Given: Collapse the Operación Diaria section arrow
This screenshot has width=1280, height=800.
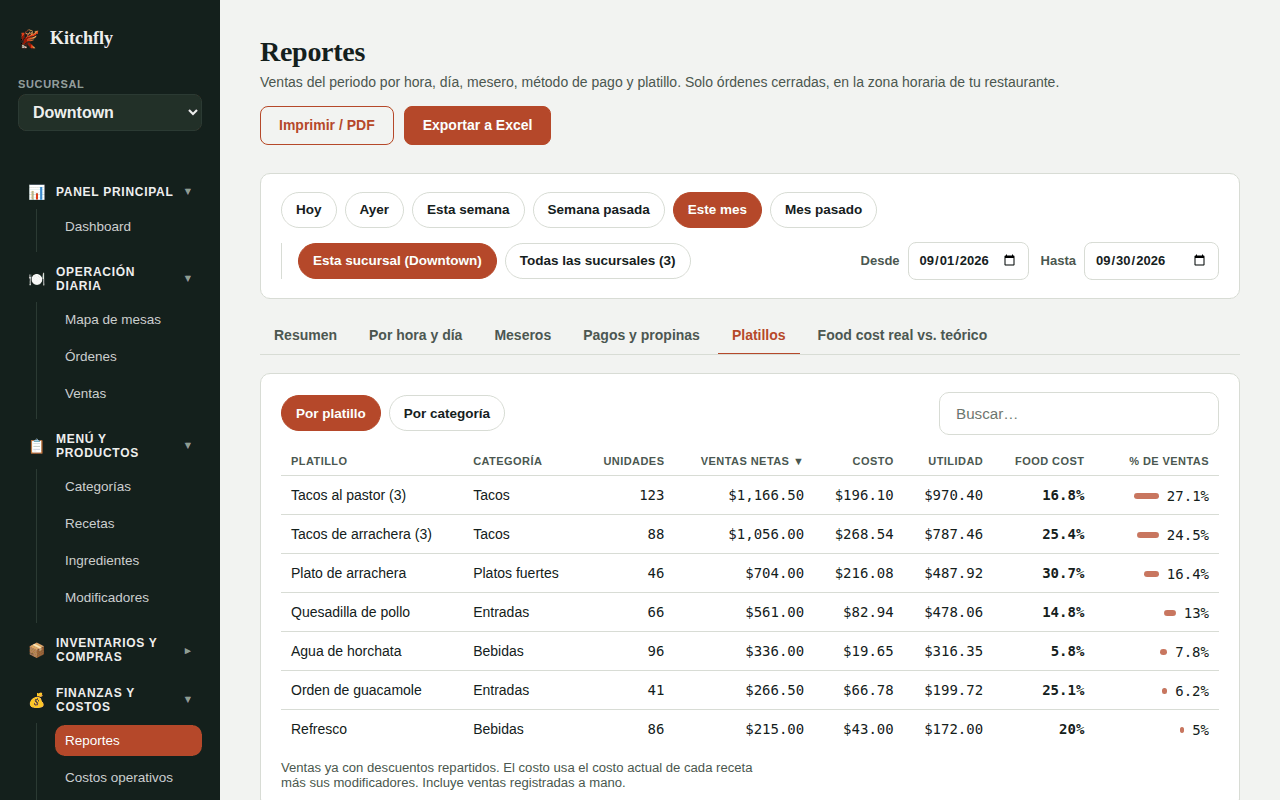Looking at the screenshot, I should (188, 279).
